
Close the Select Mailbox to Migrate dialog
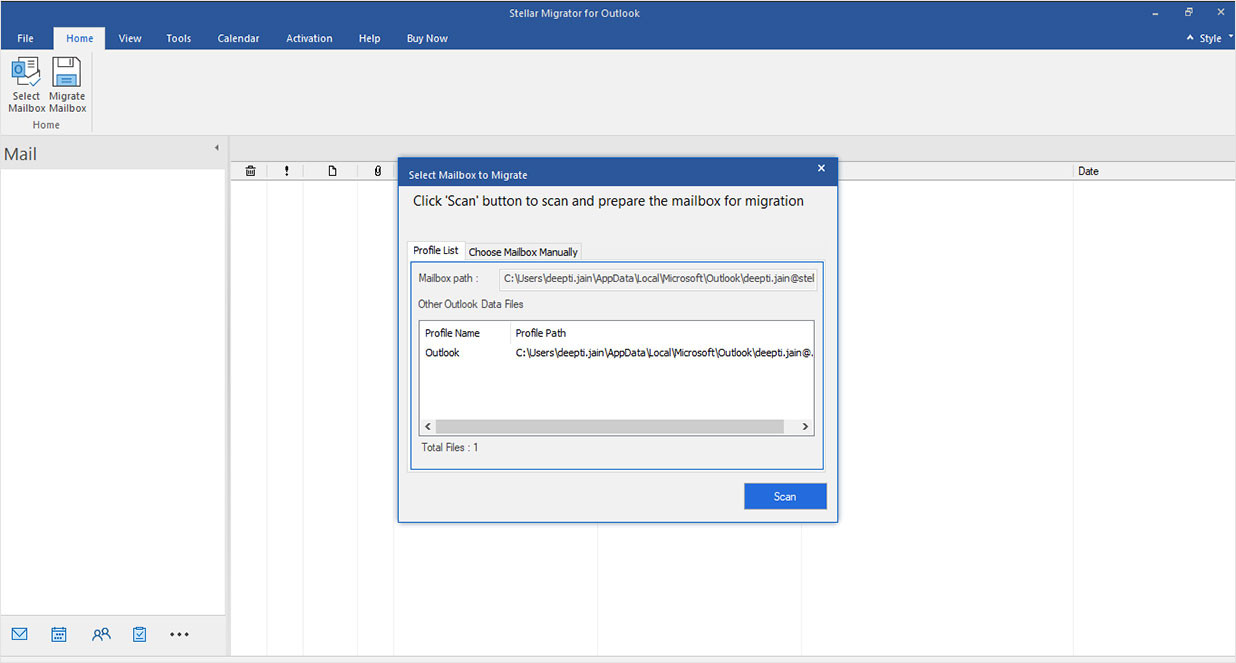821,169
